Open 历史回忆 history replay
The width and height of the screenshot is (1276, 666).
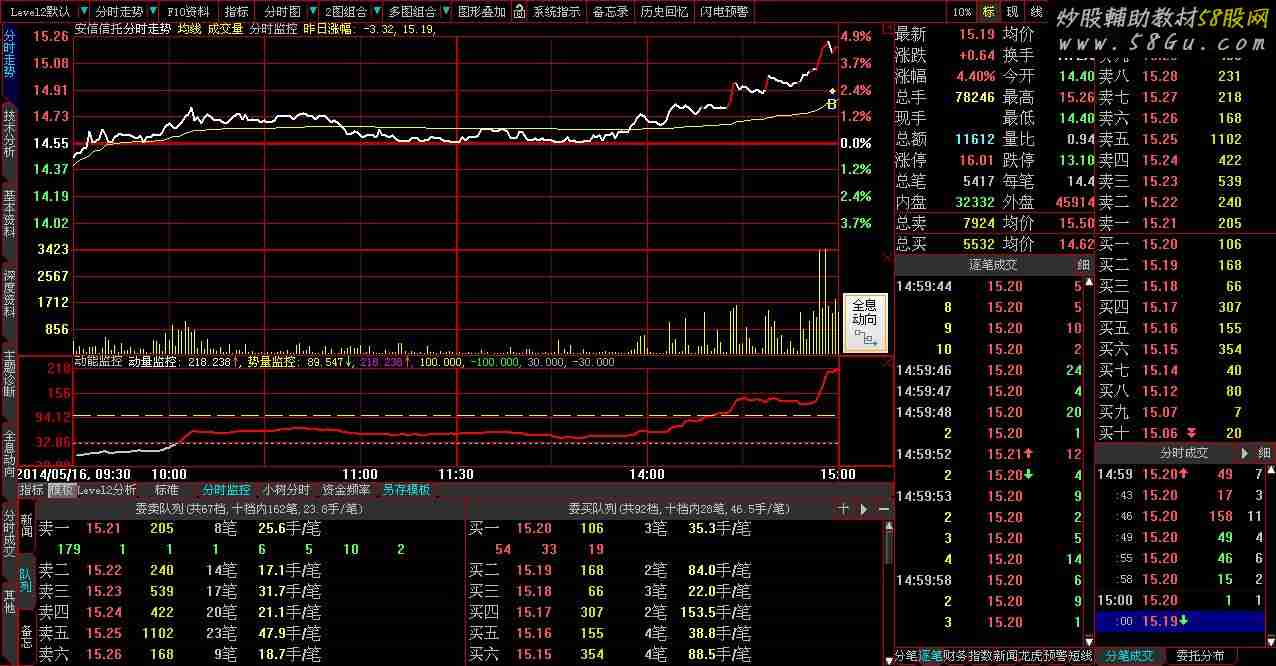point(664,11)
